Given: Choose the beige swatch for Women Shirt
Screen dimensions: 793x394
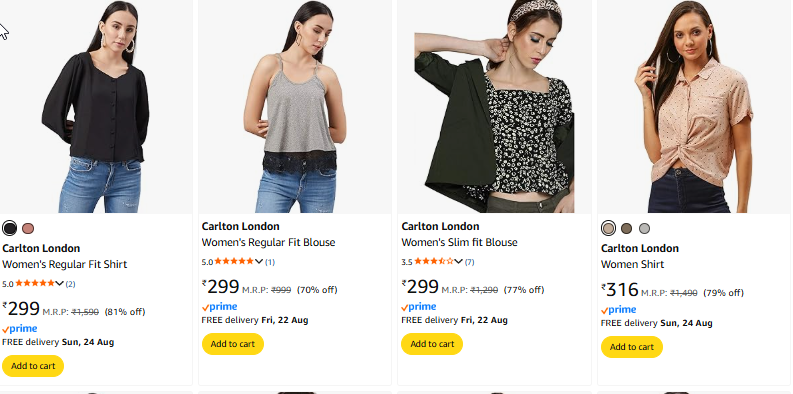Looking at the screenshot, I should [x=608, y=229].
